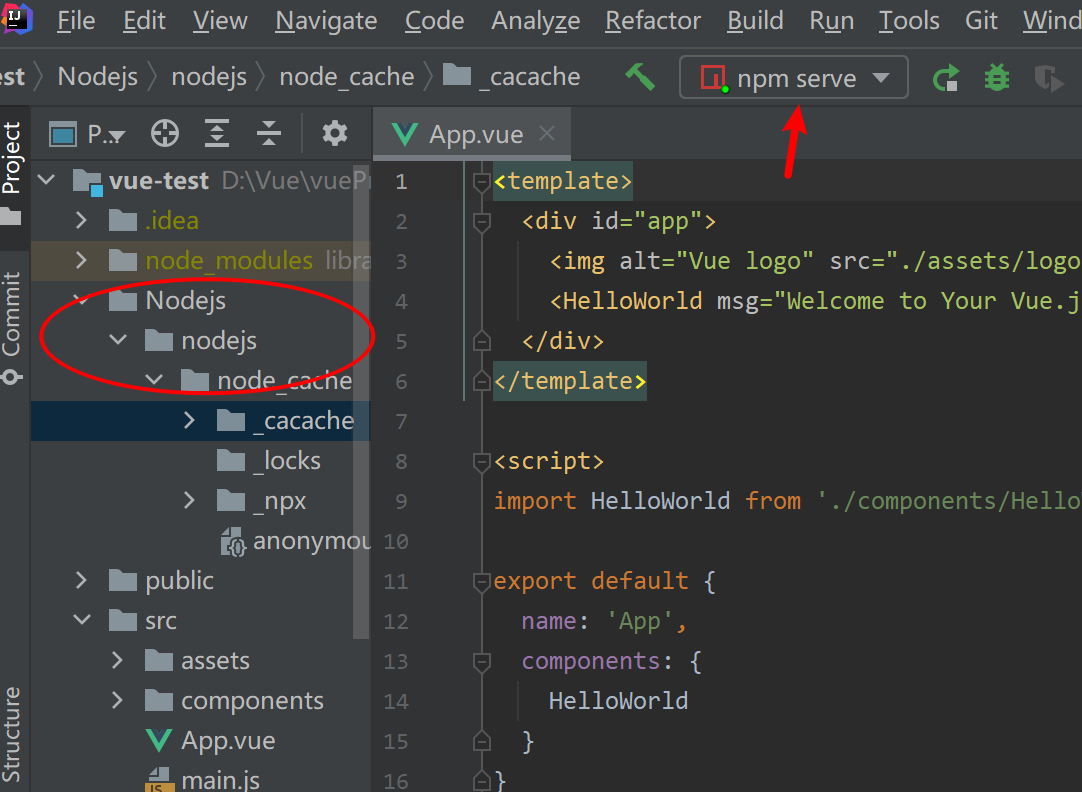Image resolution: width=1082 pixels, height=792 pixels.
Task: Collapse the lowercase nodejs folder
Action: (x=118, y=340)
